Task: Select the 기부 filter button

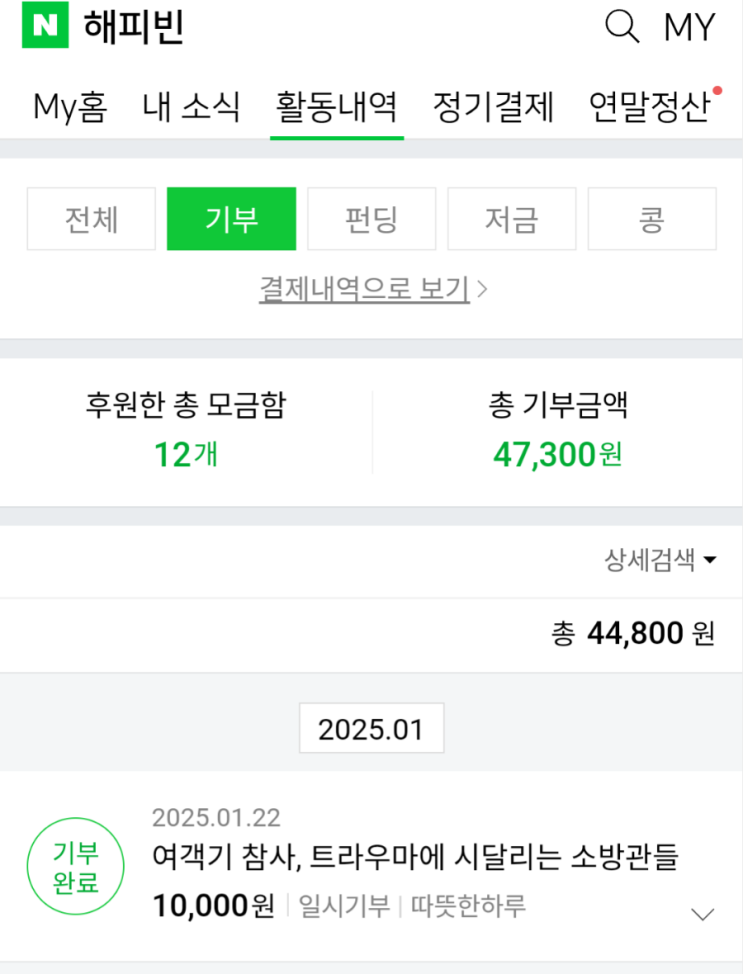Action: (231, 219)
